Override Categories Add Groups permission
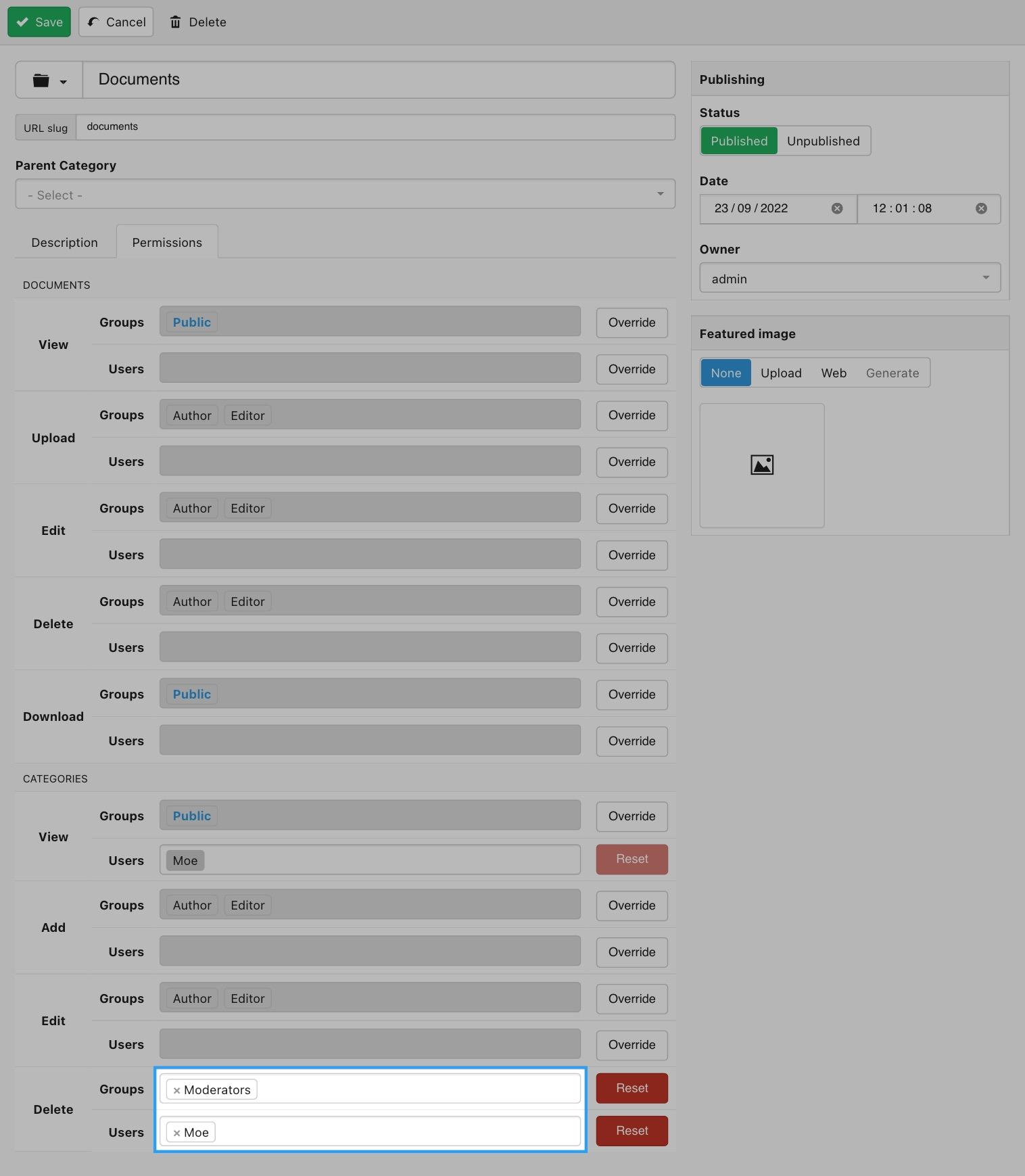Viewport: 1025px width, 1176px height. click(x=631, y=905)
